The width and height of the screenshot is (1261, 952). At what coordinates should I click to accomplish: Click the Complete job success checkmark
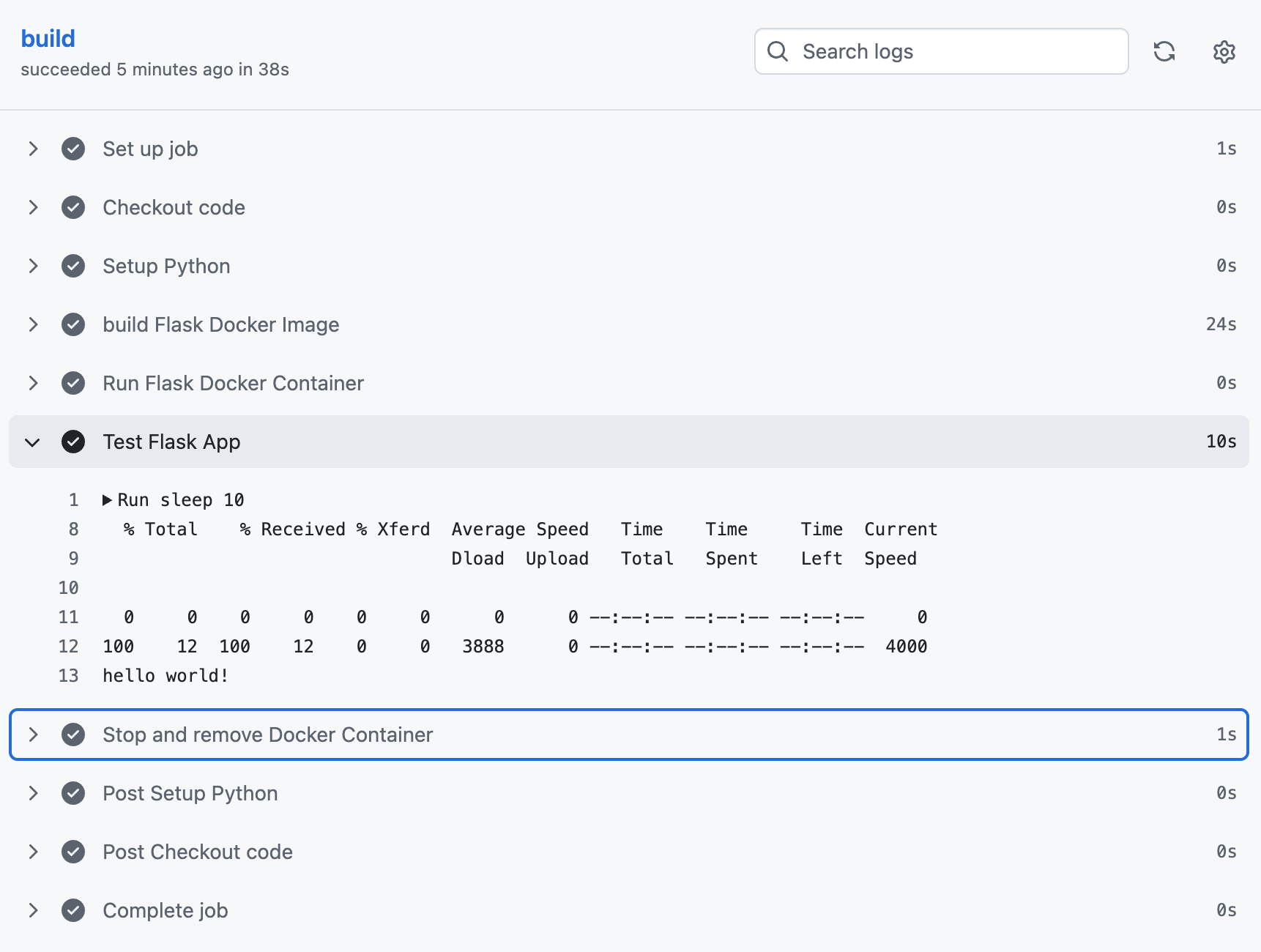tap(73, 910)
